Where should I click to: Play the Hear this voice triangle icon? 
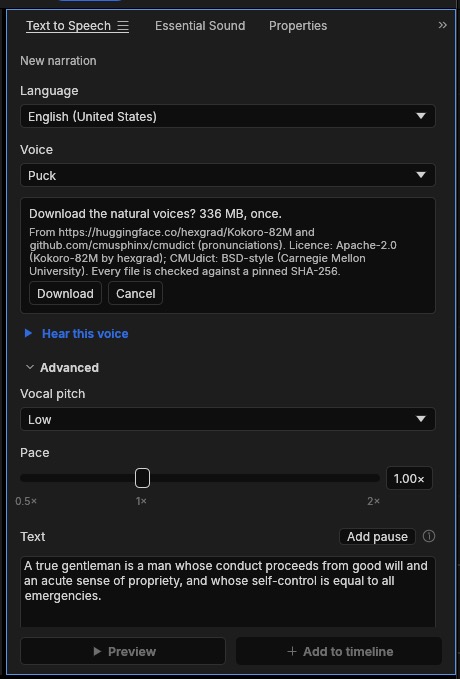[x=28, y=333]
